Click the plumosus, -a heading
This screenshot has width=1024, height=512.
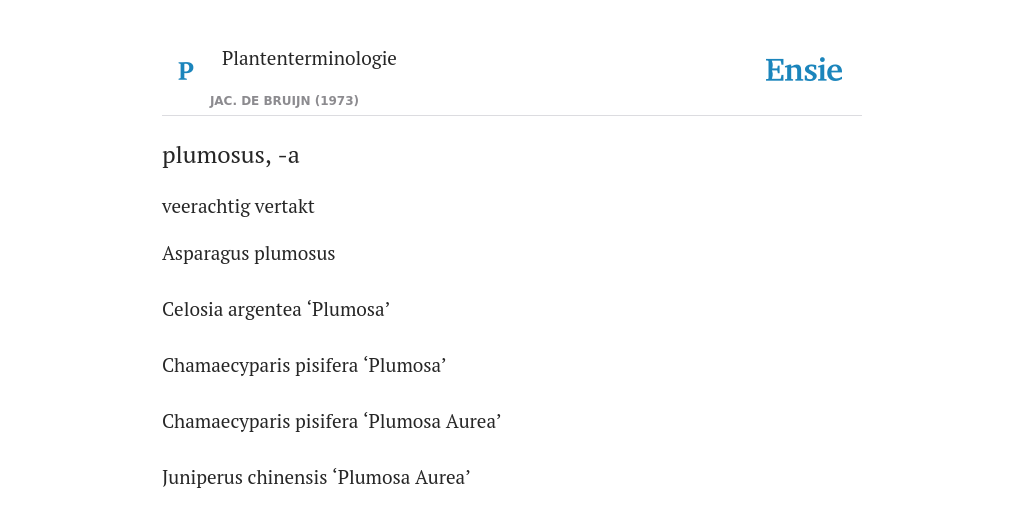pyautogui.click(x=231, y=155)
